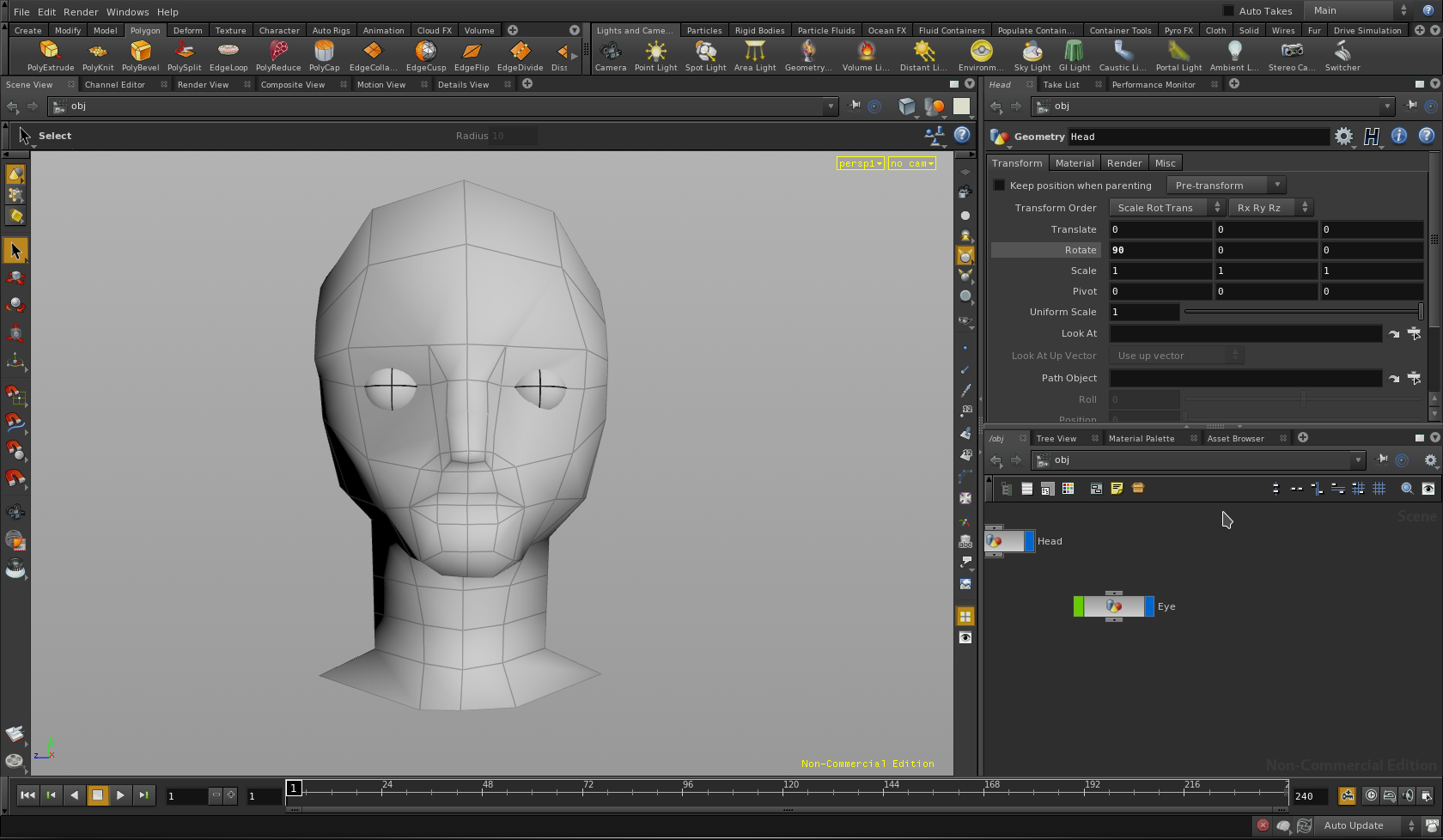Image resolution: width=1443 pixels, height=840 pixels.
Task: Click the PolyBevel tool icon
Action: tap(140, 52)
